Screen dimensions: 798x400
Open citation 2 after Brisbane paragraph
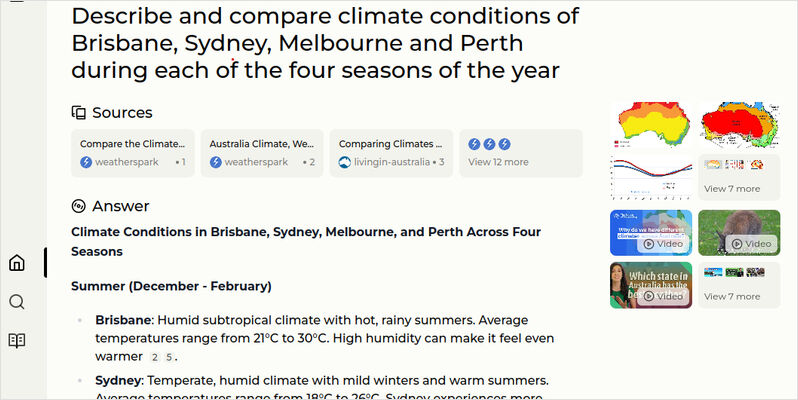click(155, 357)
